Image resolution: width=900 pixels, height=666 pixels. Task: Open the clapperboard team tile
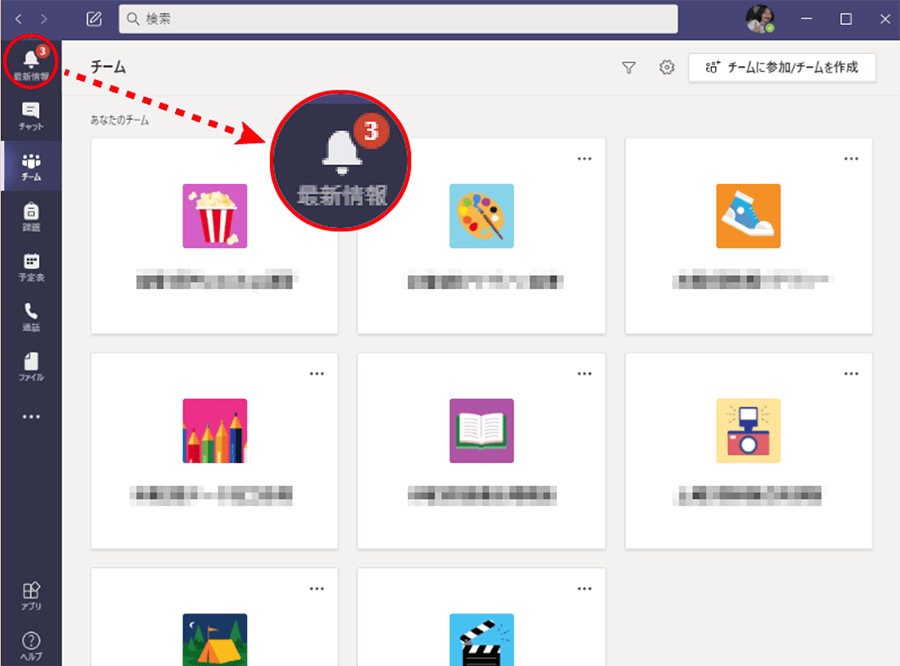coord(482,617)
